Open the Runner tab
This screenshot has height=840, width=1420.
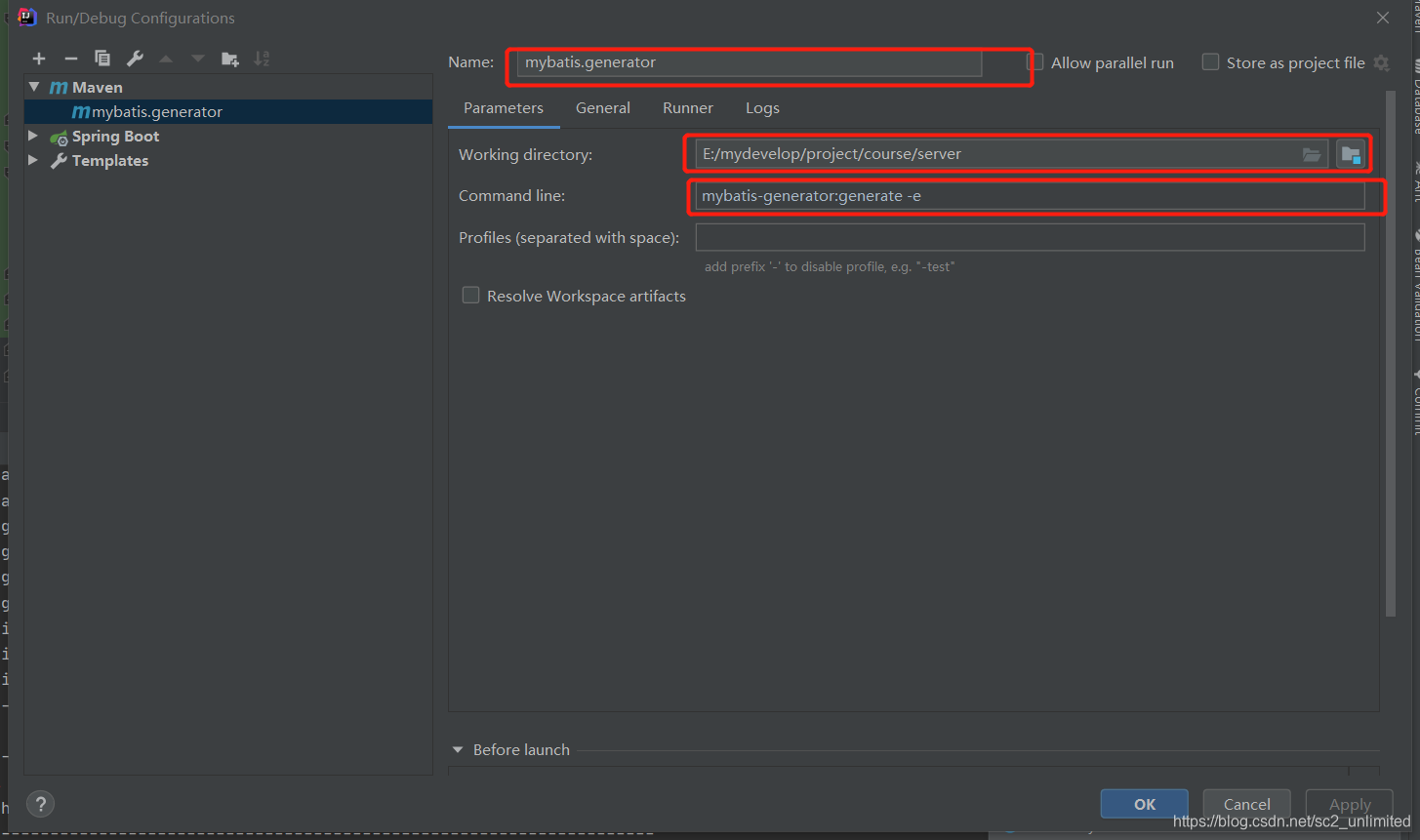tap(688, 108)
